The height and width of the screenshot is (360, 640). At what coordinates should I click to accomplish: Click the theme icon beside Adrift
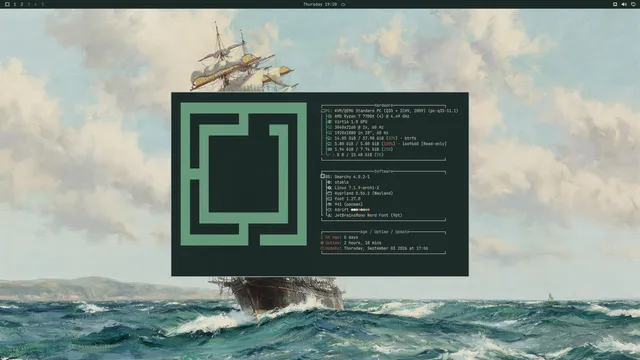(329, 210)
